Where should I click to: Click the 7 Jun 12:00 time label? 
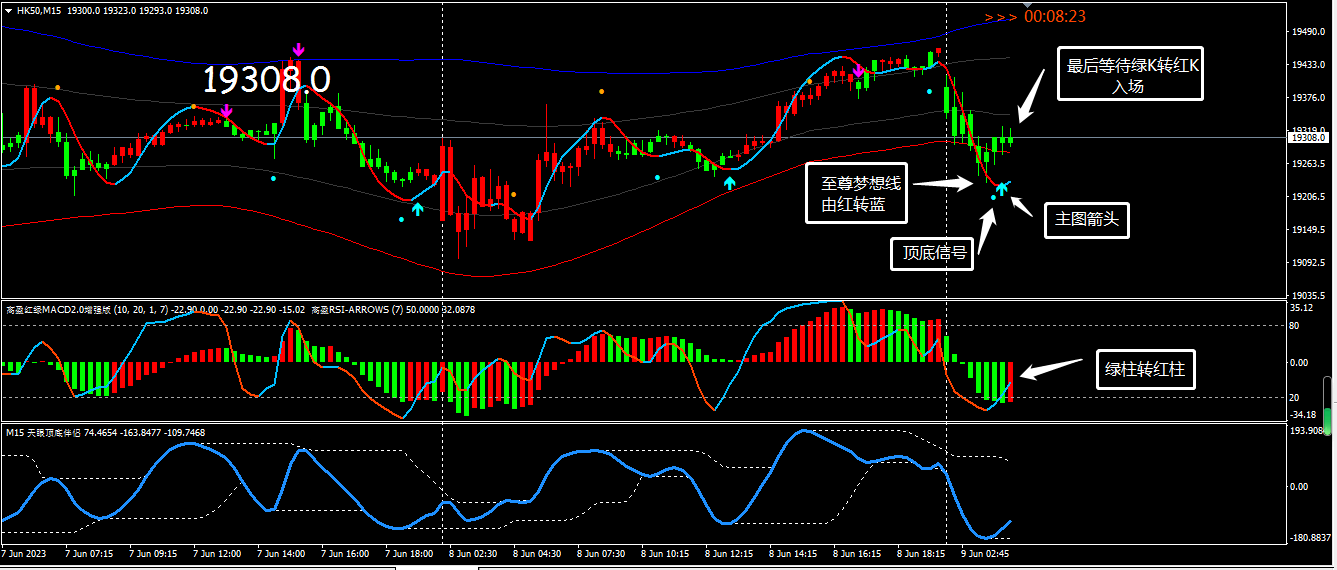[x=216, y=552]
